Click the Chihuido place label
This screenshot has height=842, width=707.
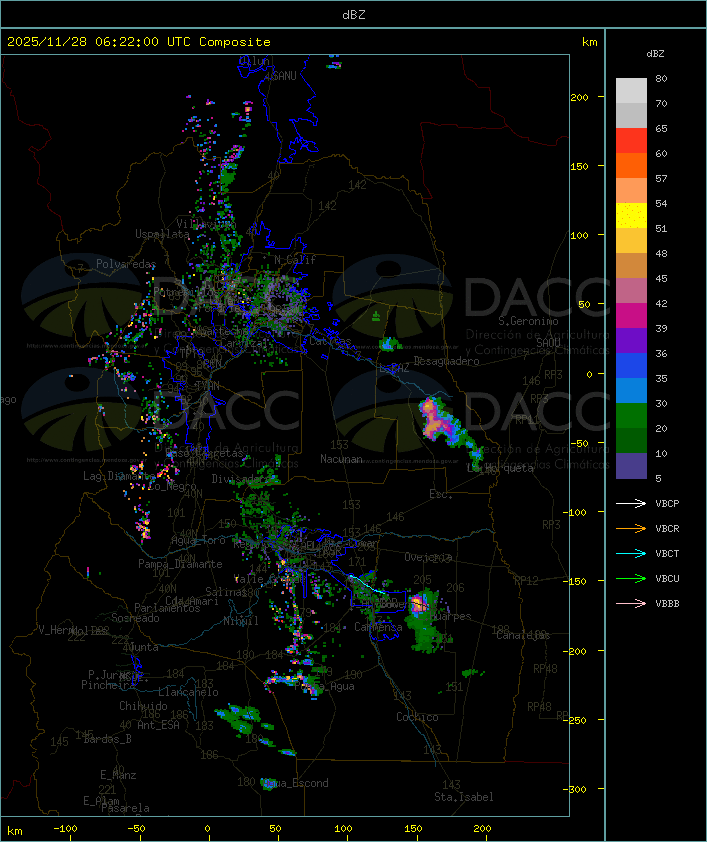point(143,706)
